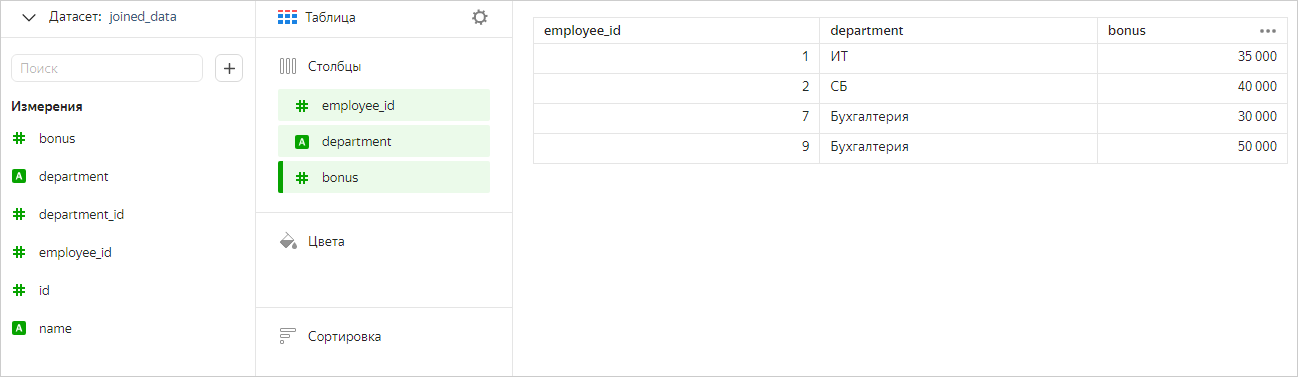Select the bonus field in Столбцы
Screen dimensions: 1298x377
[x=384, y=177]
